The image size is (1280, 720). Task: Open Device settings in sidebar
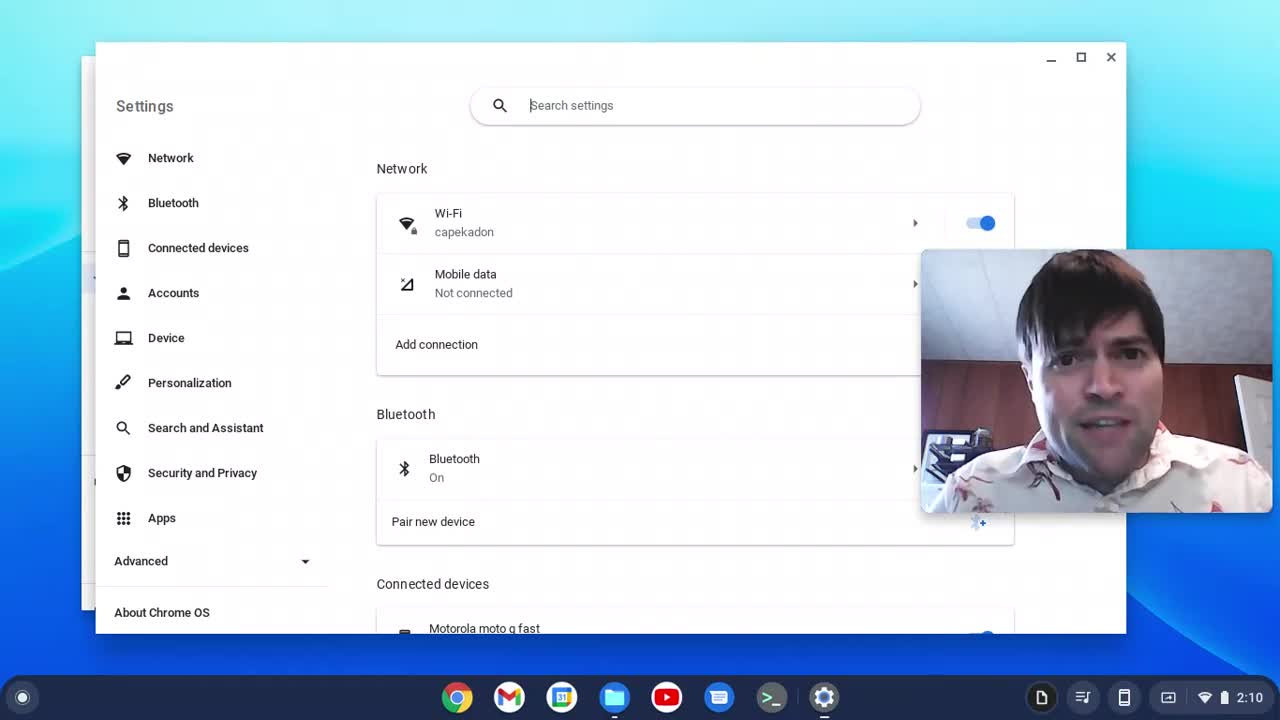coord(166,338)
